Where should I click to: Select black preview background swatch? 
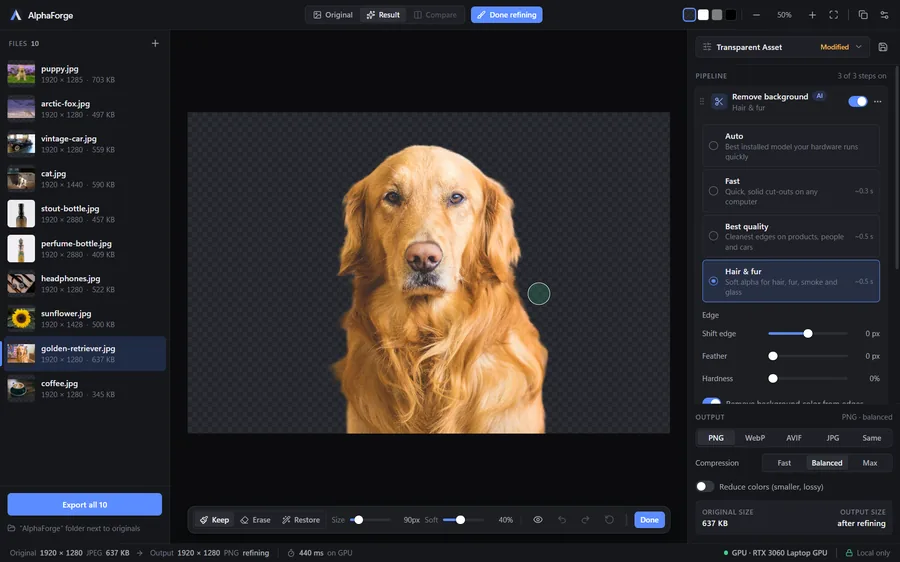[731, 15]
